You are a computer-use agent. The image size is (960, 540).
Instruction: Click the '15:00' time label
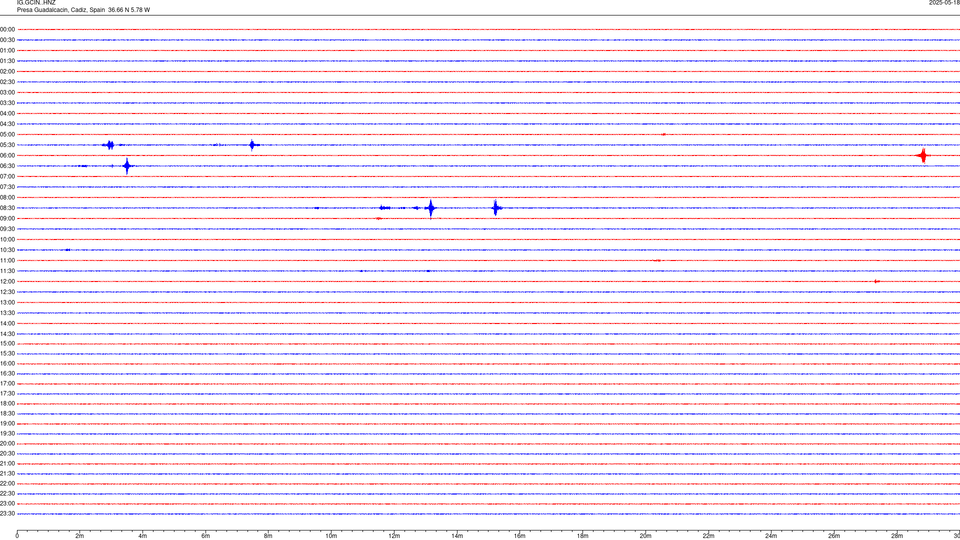pyautogui.click(x=7, y=343)
